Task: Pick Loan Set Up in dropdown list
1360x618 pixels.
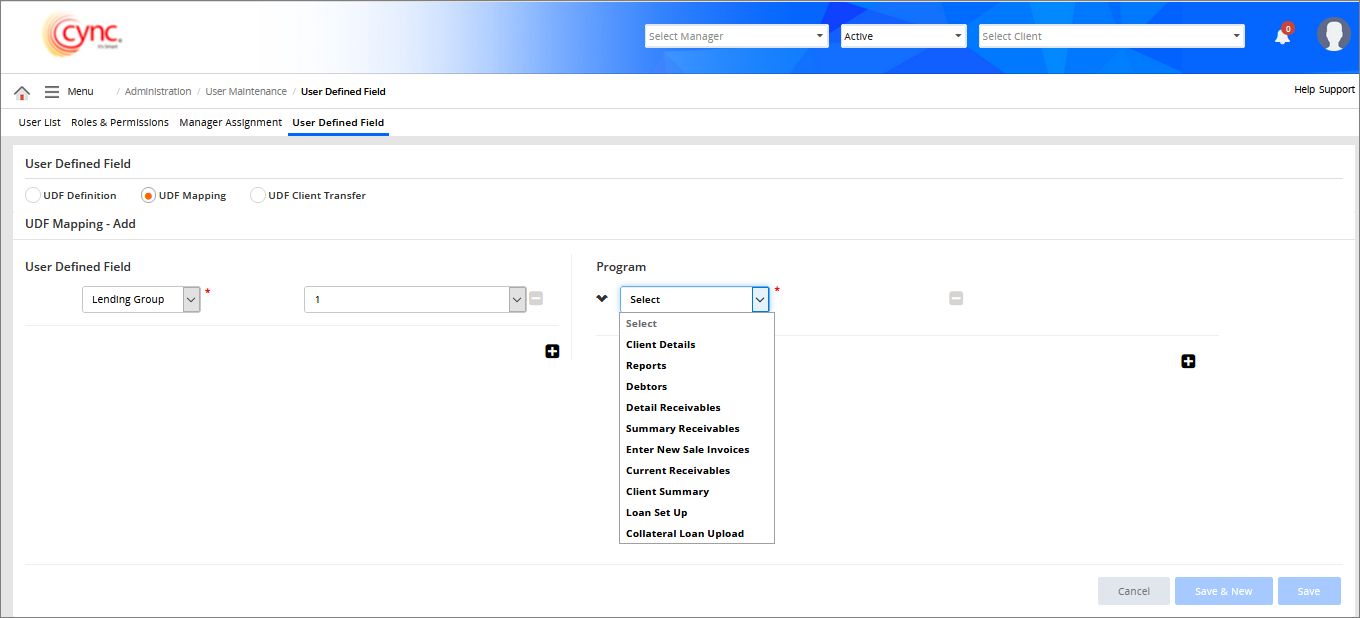Action: 656,512
